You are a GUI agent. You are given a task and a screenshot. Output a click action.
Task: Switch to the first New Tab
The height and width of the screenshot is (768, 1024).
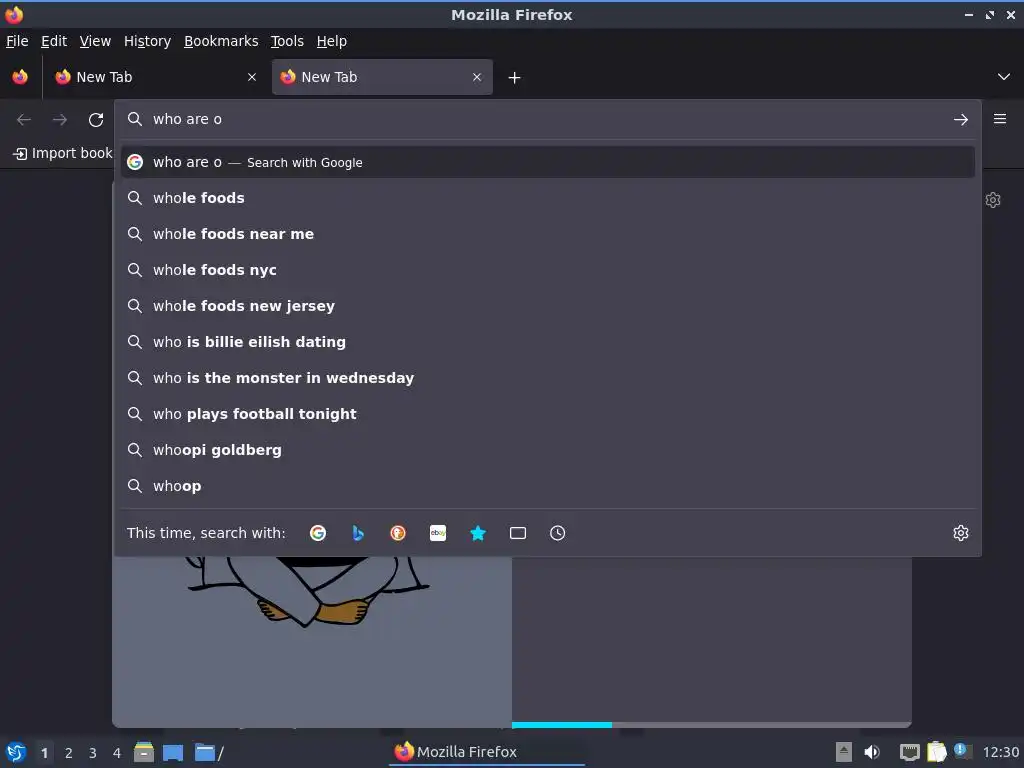click(x=157, y=77)
